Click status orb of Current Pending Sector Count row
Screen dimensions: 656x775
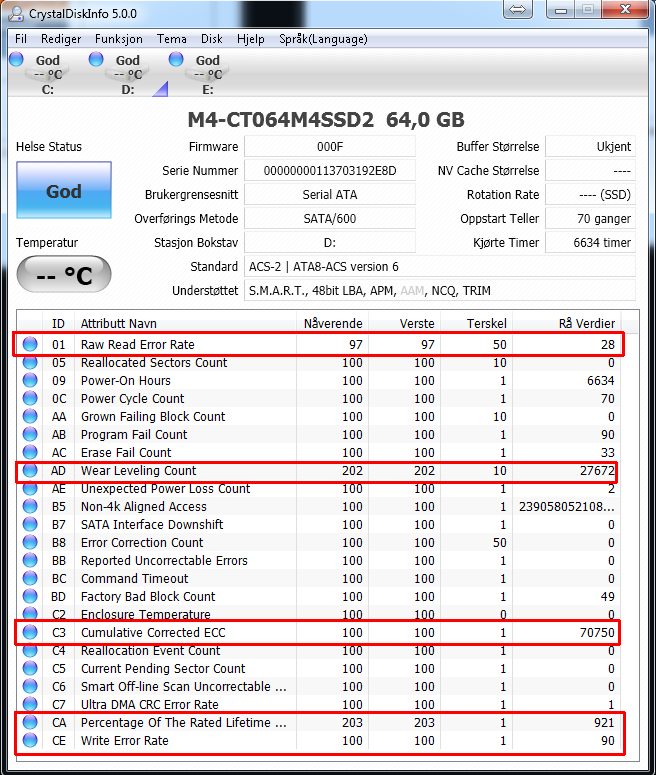[x=30, y=668]
